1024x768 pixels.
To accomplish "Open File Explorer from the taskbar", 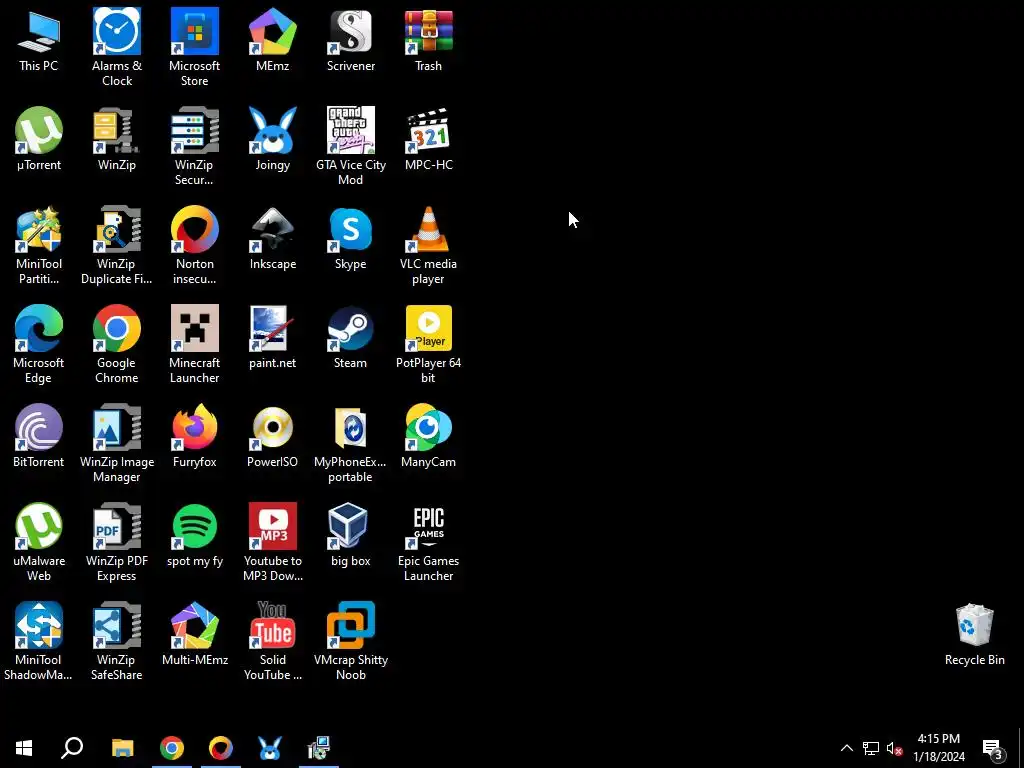I will (x=123, y=748).
